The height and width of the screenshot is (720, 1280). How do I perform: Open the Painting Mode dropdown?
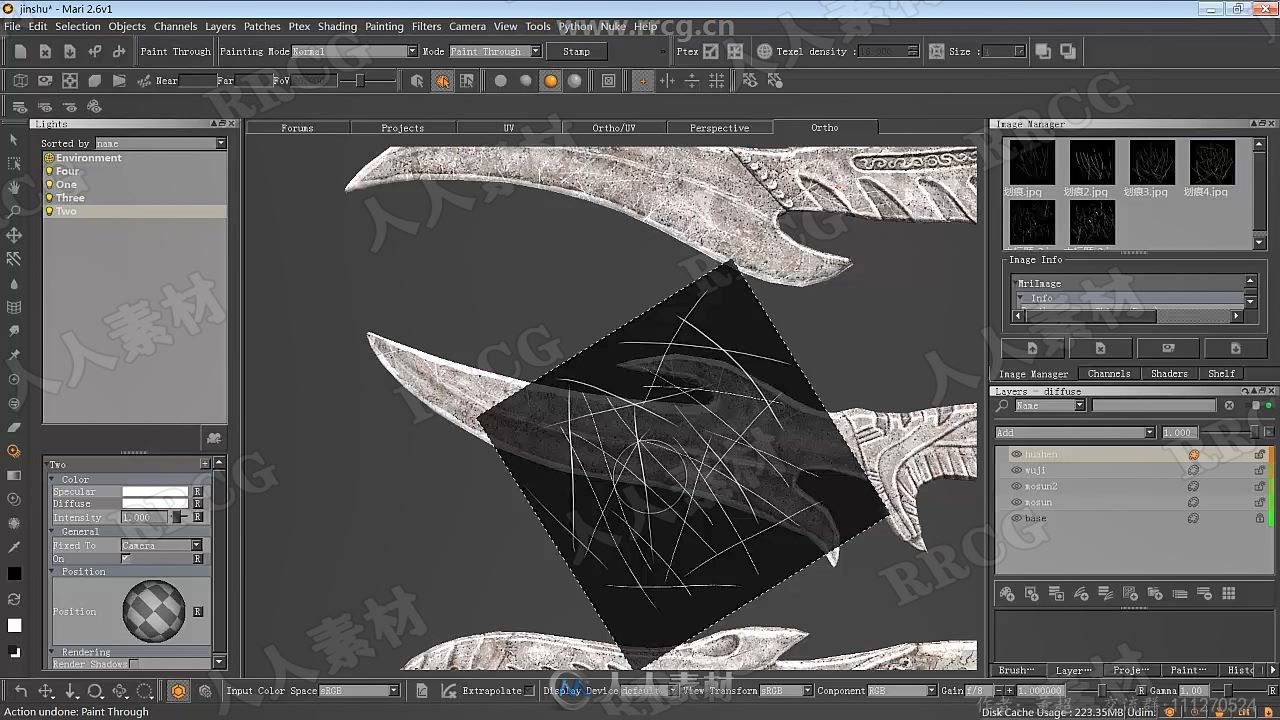click(x=354, y=51)
